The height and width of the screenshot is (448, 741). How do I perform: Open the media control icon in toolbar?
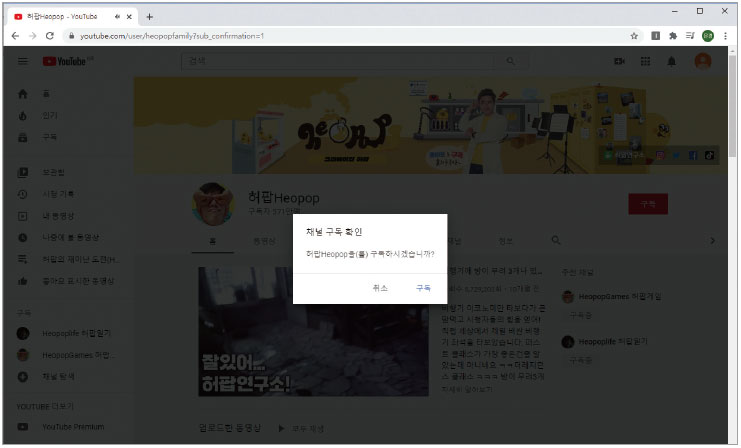[x=690, y=36]
